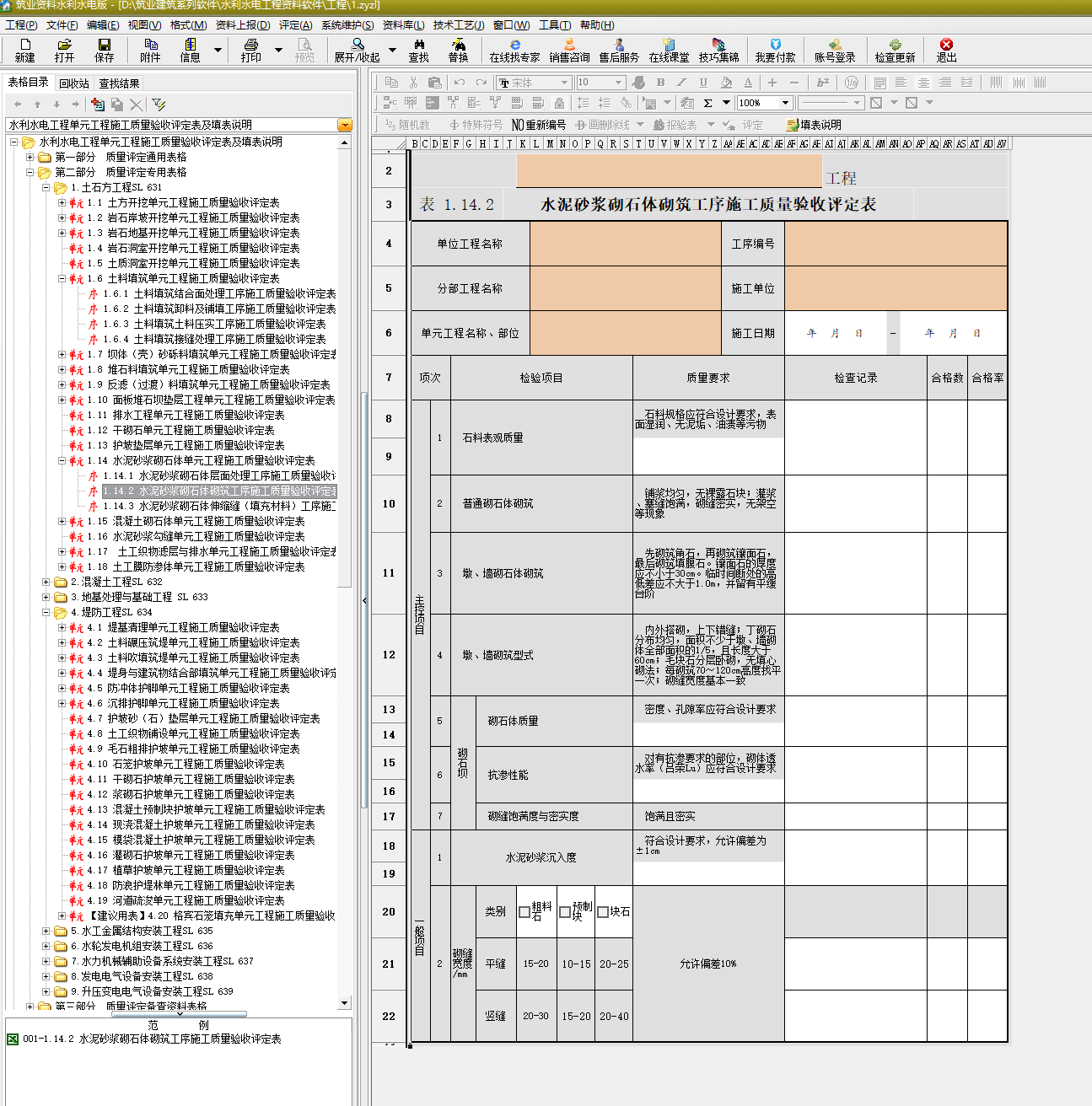
Task: Click the filter icon in directory toolbar
Action: point(159,105)
